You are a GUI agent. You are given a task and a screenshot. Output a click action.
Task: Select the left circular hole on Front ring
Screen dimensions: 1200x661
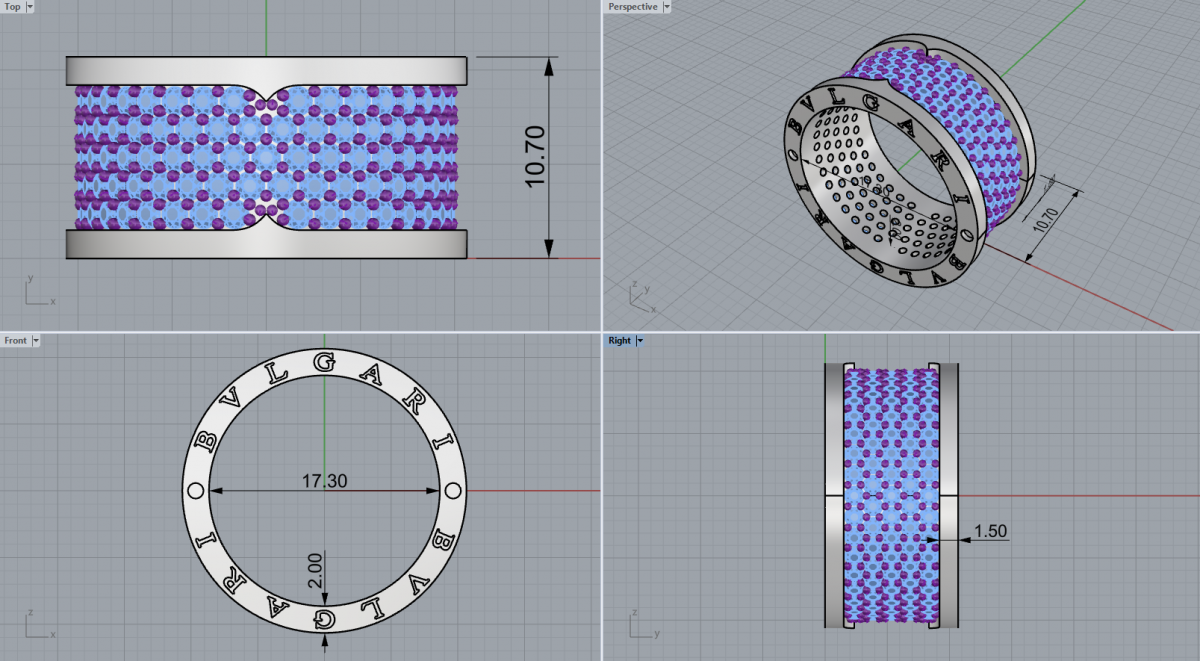point(196,491)
